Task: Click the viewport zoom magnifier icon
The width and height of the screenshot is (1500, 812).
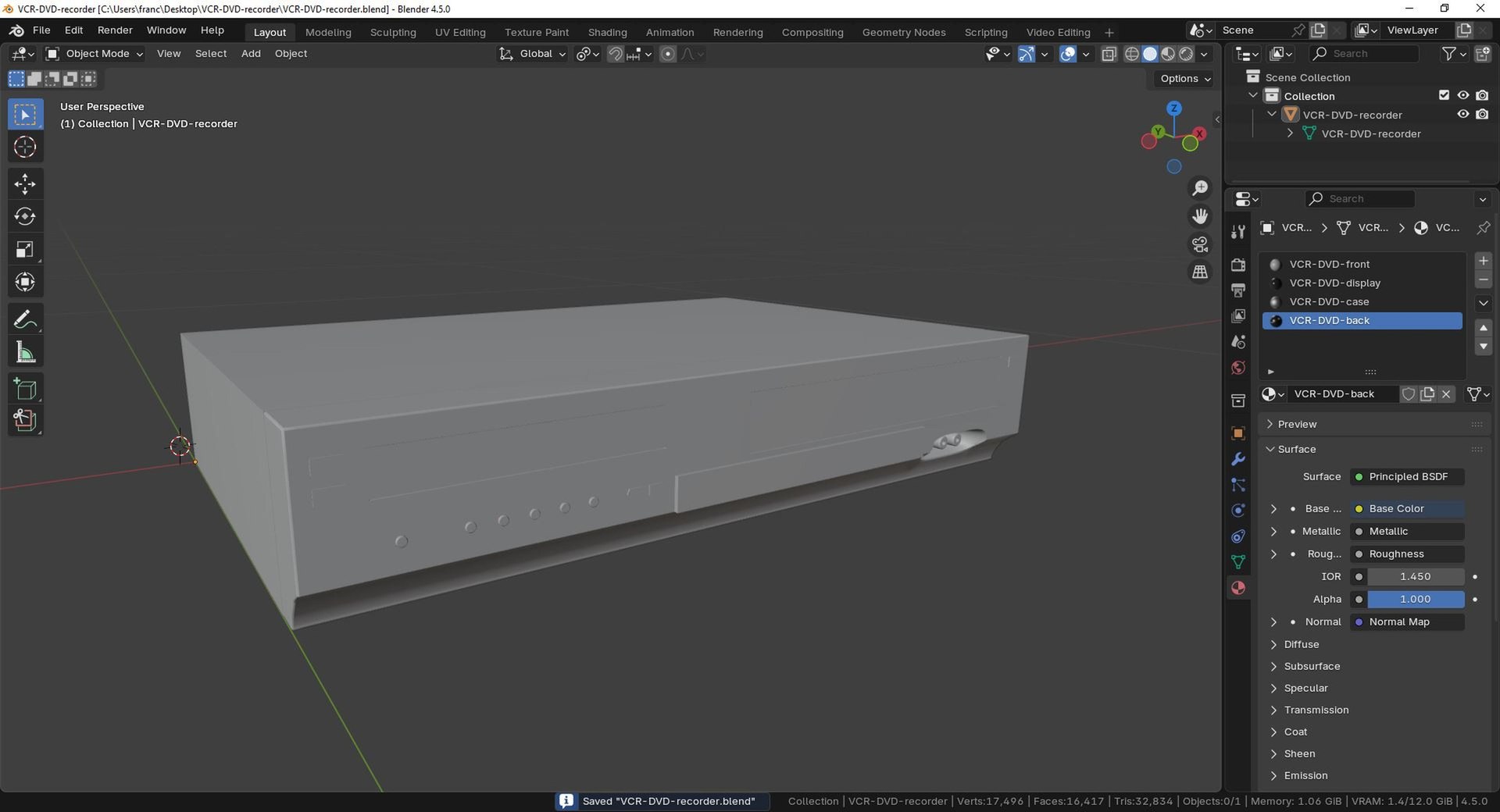Action: coord(1199,188)
